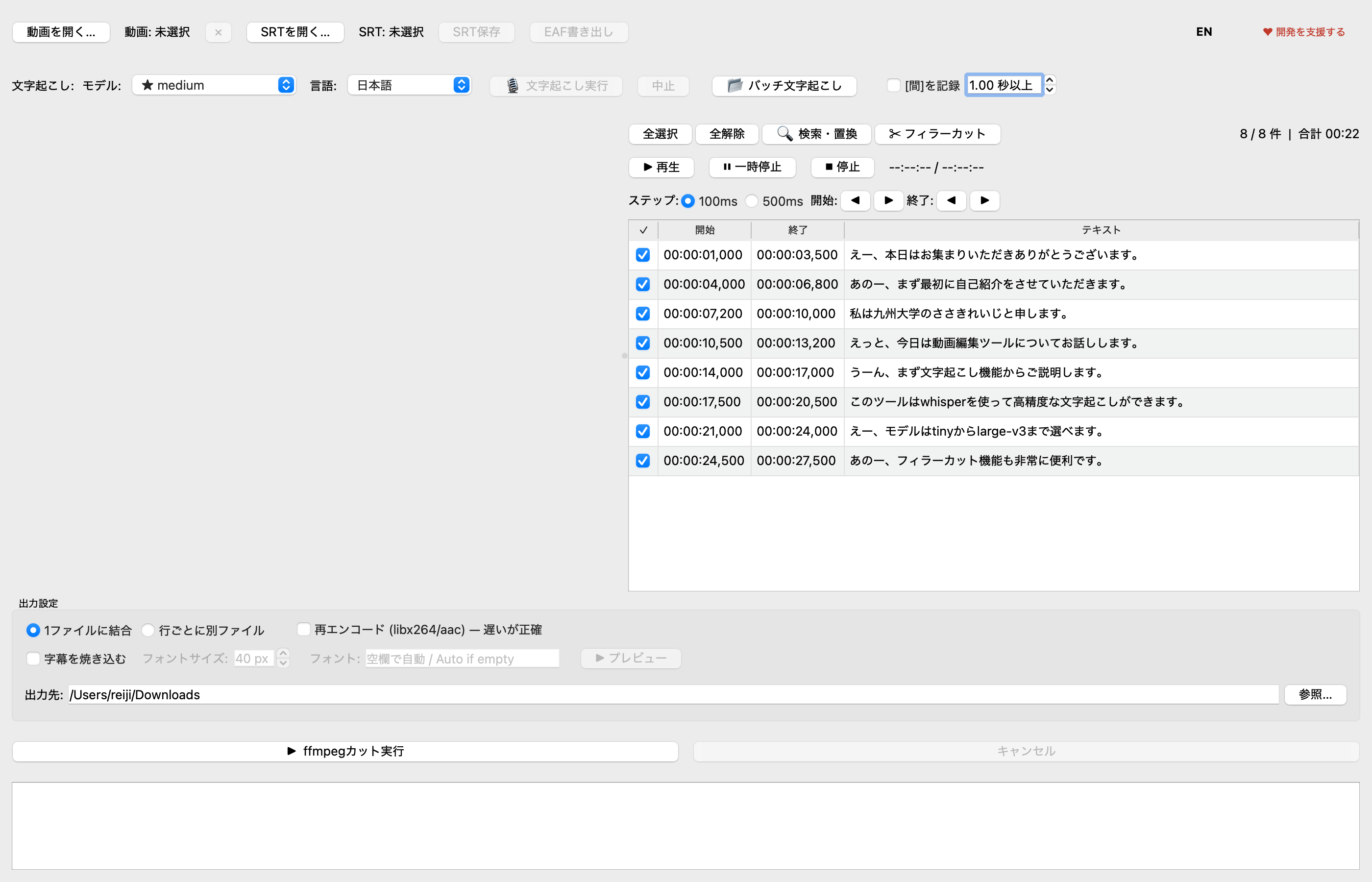Open 開発を支援する support link
The width and height of the screenshot is (1372, 882).
click(x=1304, y=32)
